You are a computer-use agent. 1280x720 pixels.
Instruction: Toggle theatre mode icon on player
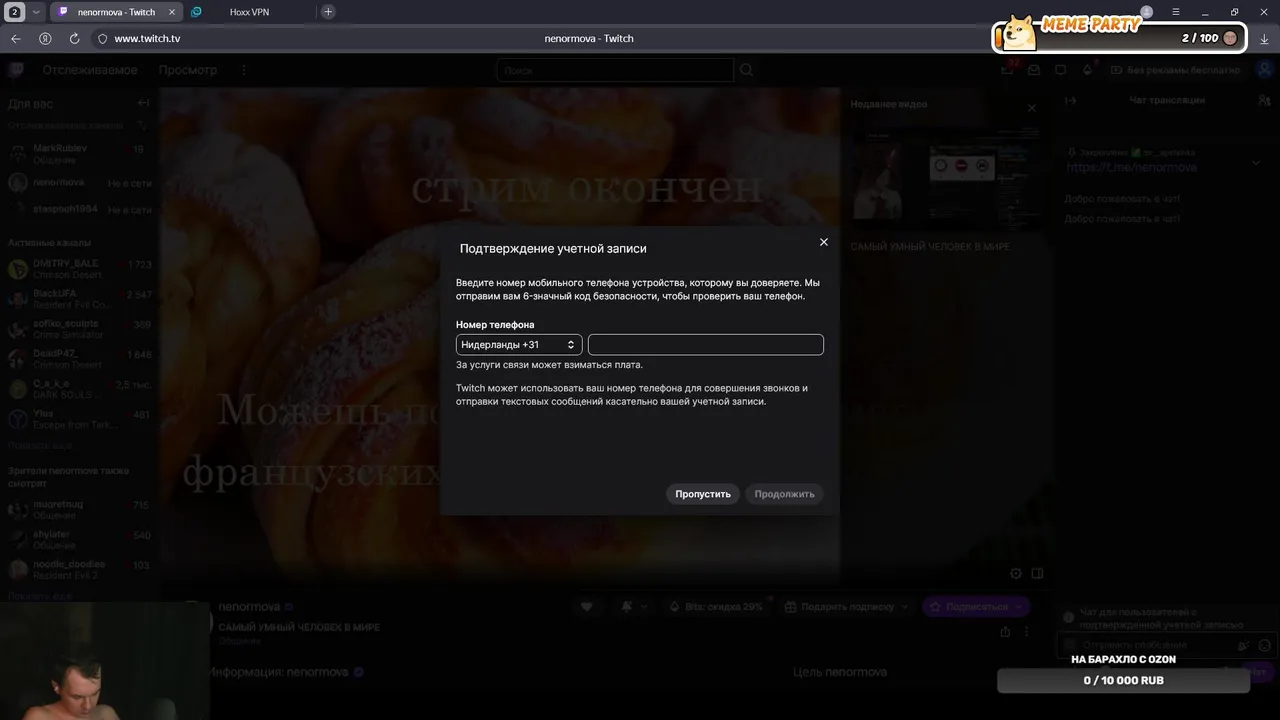click(1037, 573)
